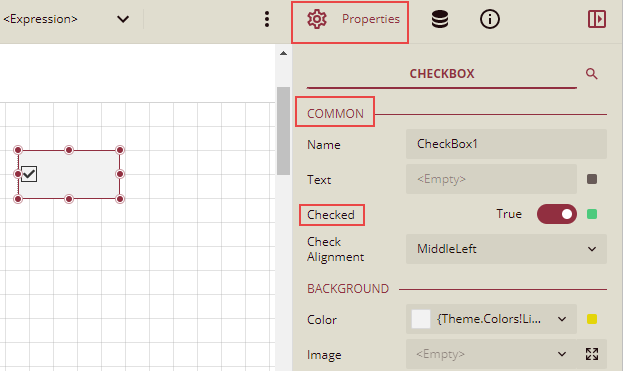This screenshot has height=371, width=623.
Task: Click checkbox on the design canvas
Action: click(29, 174)
